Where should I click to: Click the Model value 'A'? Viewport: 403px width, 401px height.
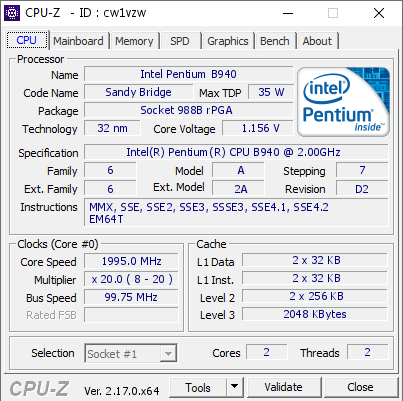(239, 170)
